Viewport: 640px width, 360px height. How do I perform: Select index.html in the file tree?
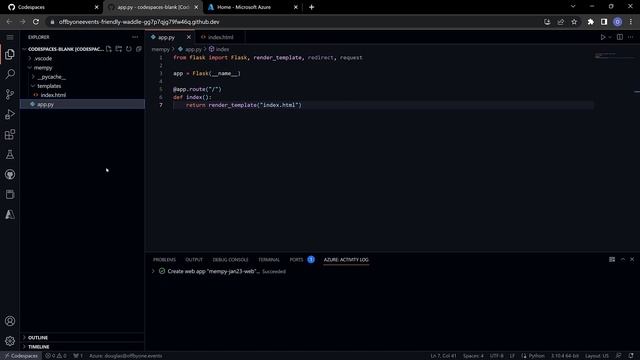(82, 95)
